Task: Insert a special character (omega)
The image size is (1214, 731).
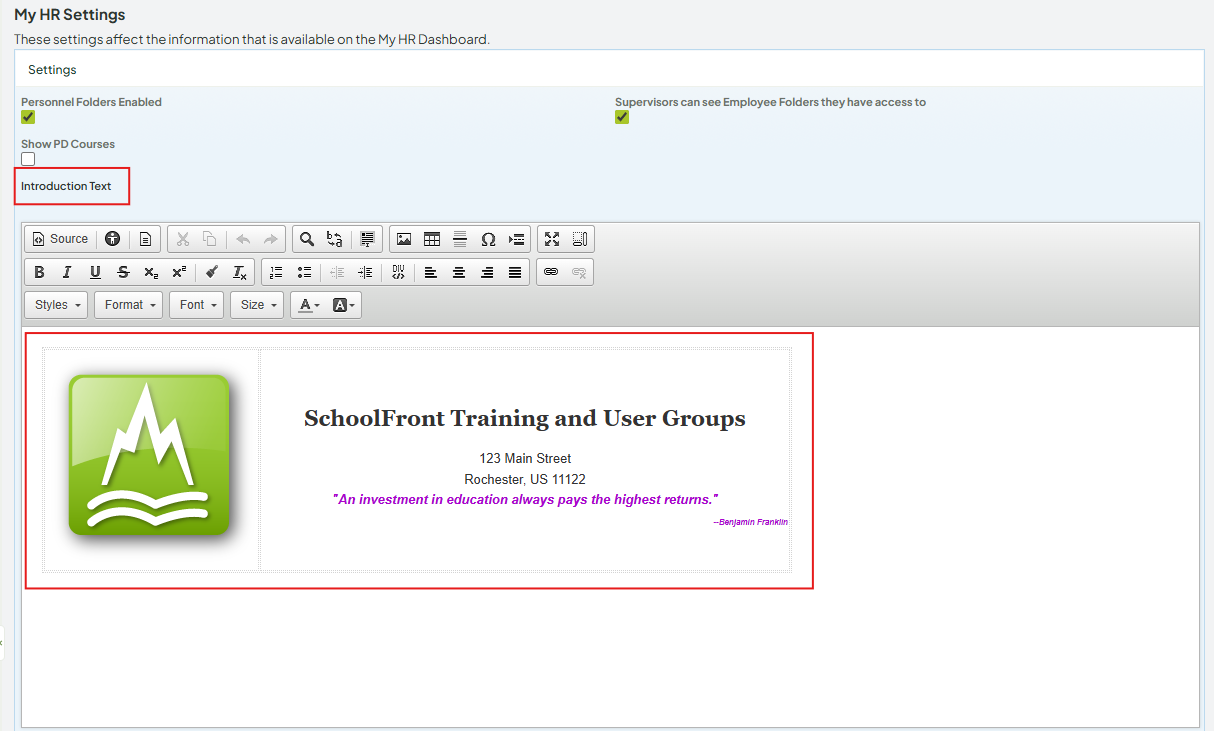Action: click(488, 239)
